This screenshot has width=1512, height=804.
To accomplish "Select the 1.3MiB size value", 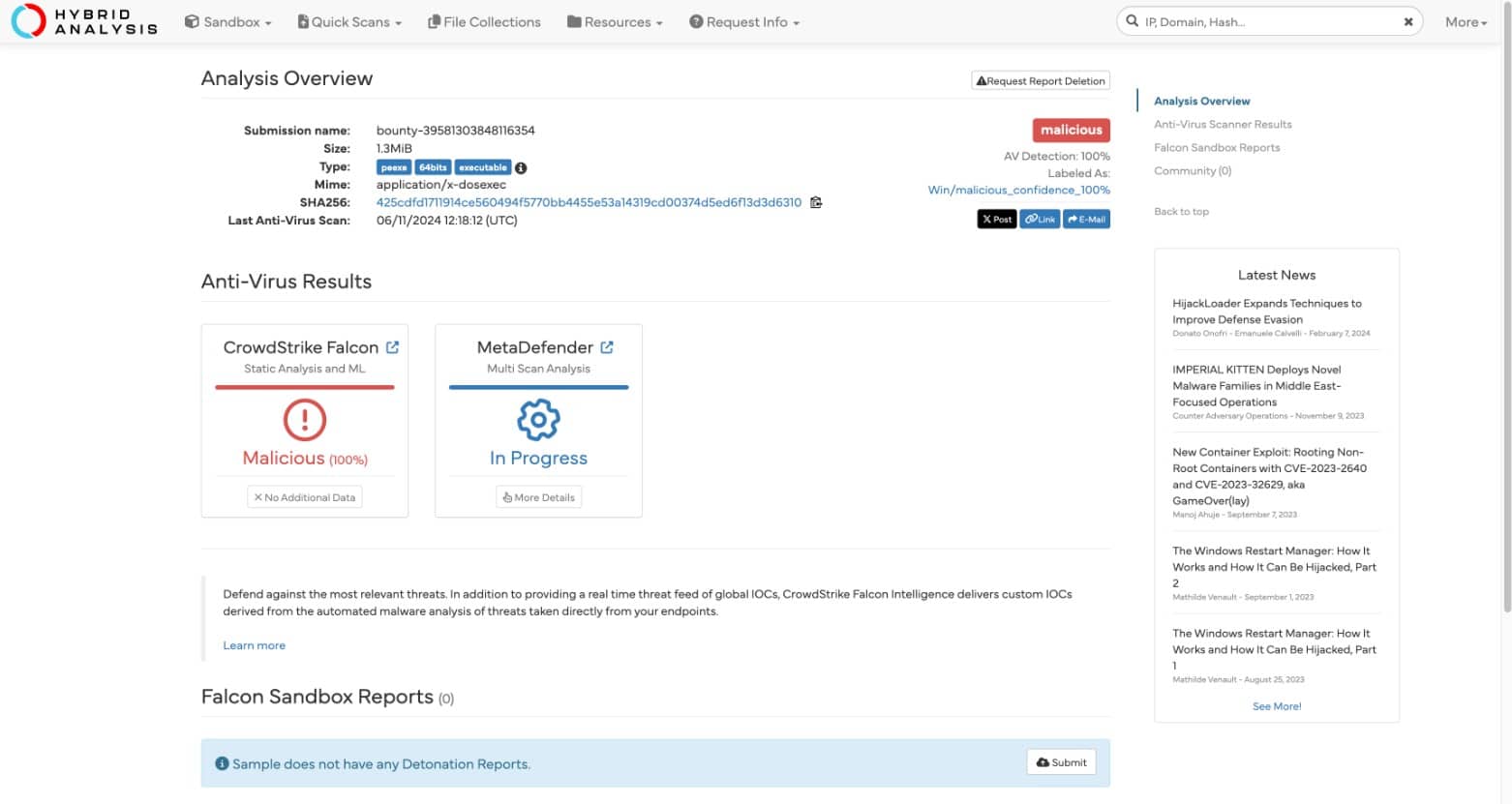I will [x=394, y=148].
